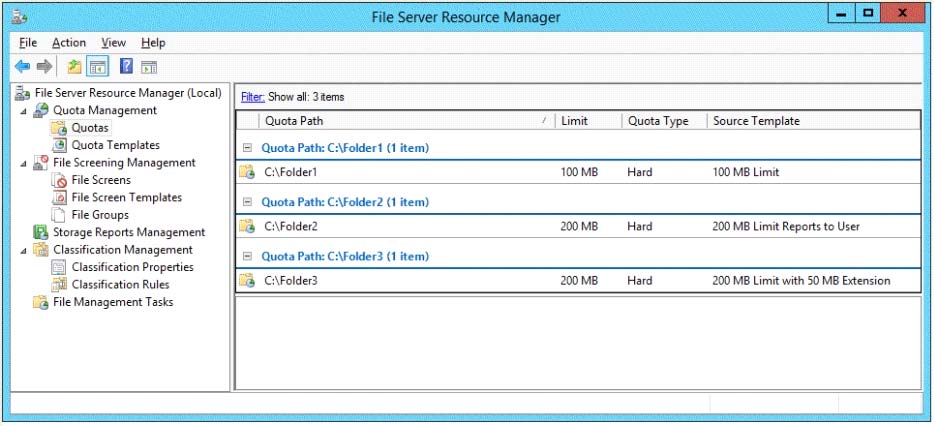The width and height of the screenshot is (934, 426).
Task: Click the Up one level folder icon
Action: 74,66
